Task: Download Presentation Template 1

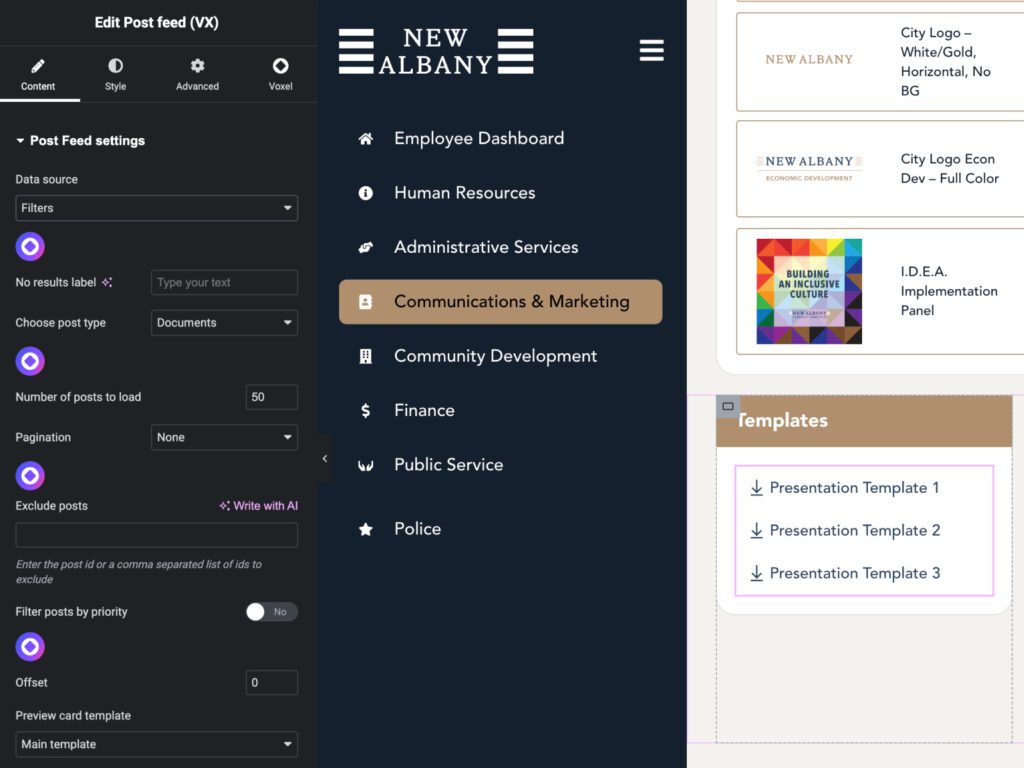Action: [x=854, y=488]
